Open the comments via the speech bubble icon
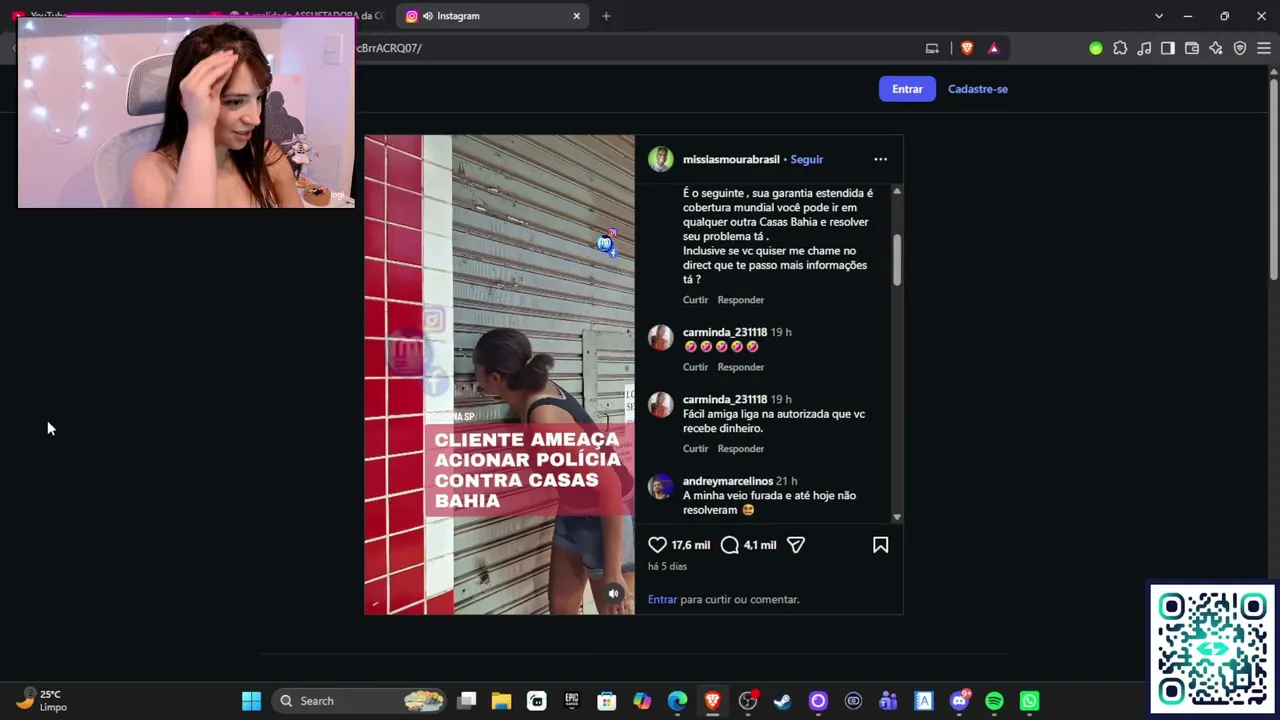The height and width of the screenshot is (720, 1280). pyautogui.click(x=730, y=545)
